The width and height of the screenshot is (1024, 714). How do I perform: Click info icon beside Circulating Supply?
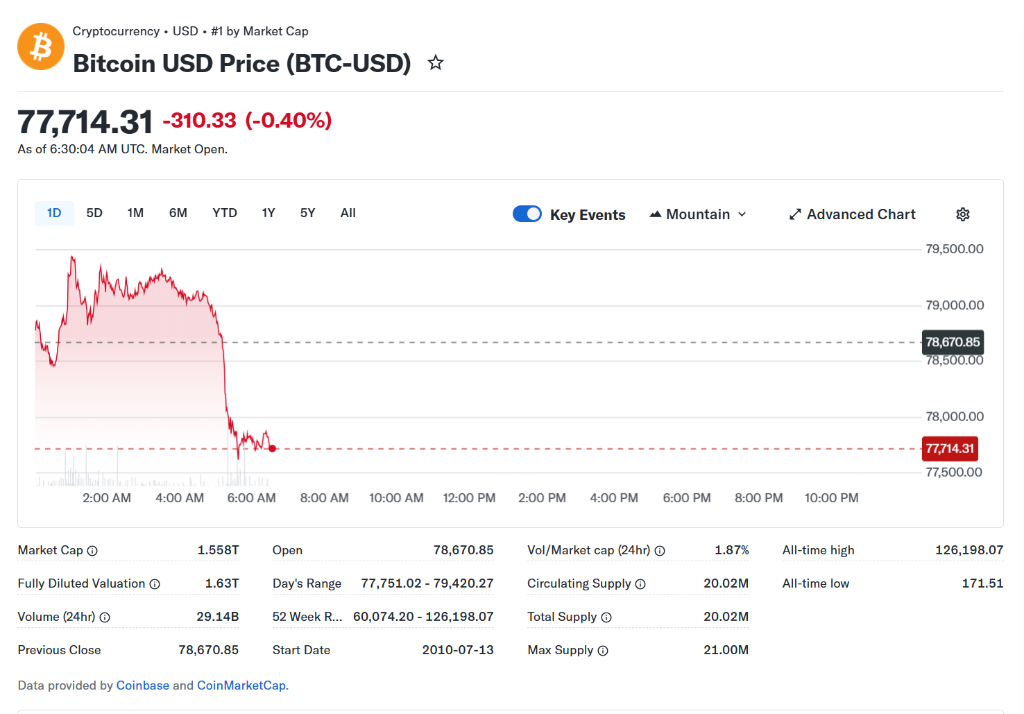[640, 584]
